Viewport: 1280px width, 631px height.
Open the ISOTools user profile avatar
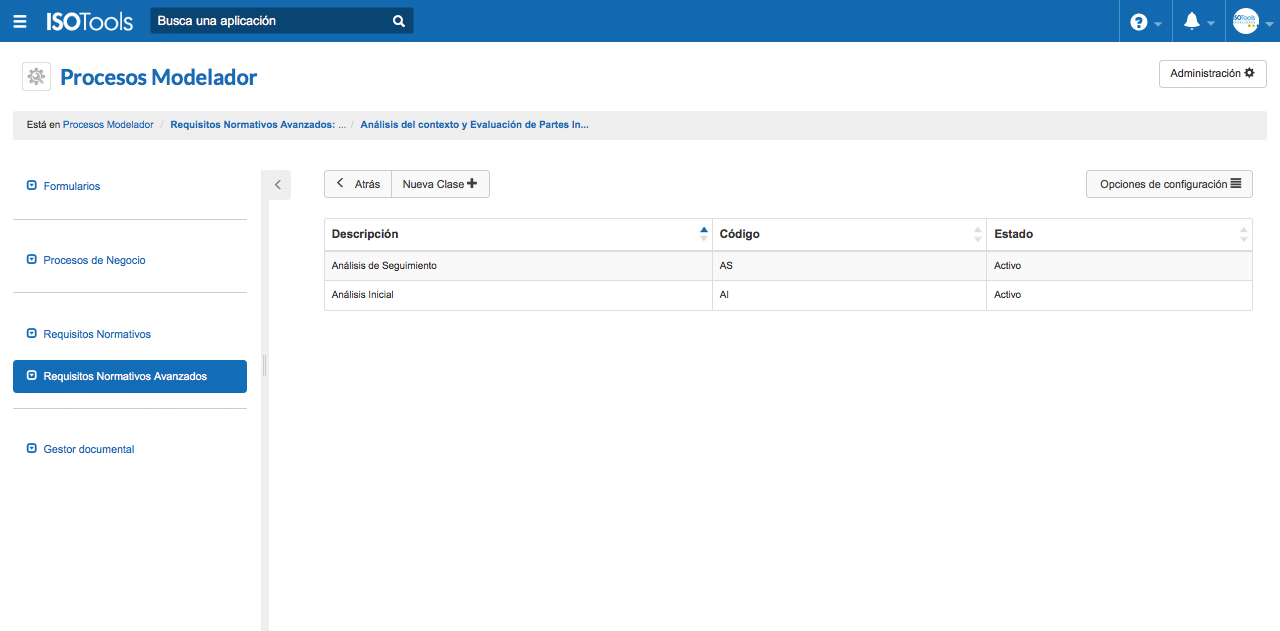pyautogui.click(x=1245, y=21)
